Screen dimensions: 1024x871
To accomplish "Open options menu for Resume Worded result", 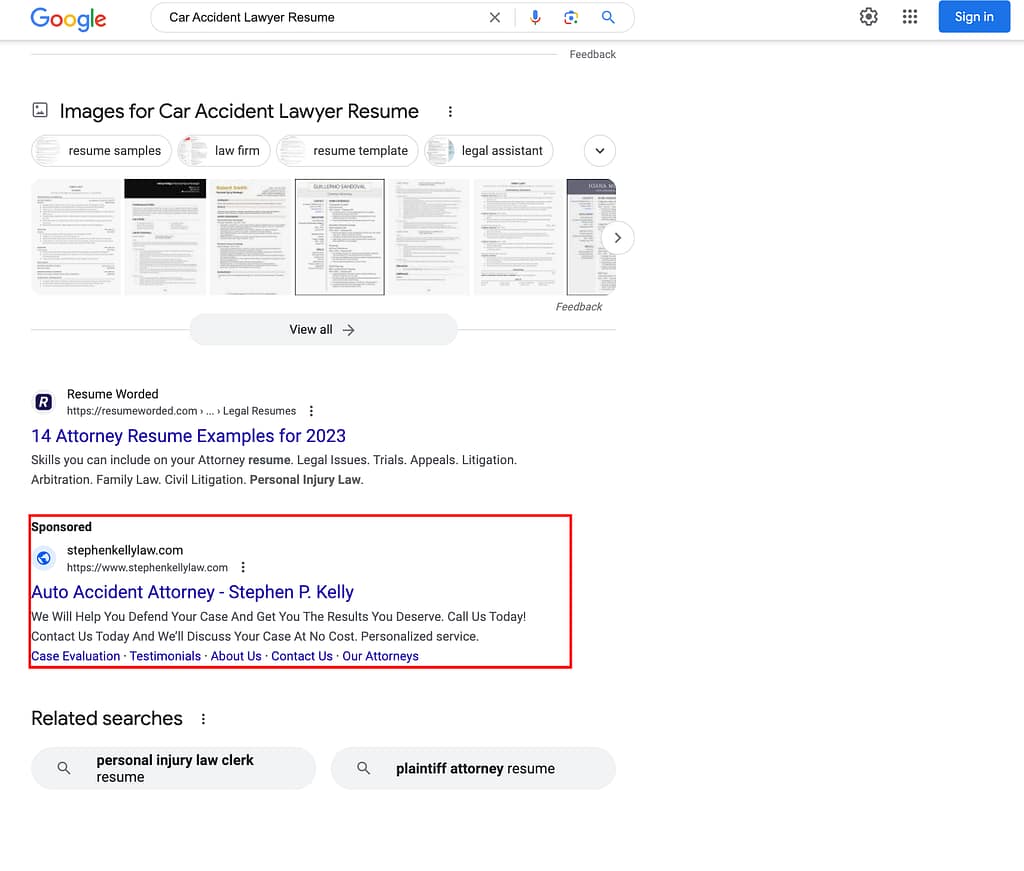I will click(311, 411).
